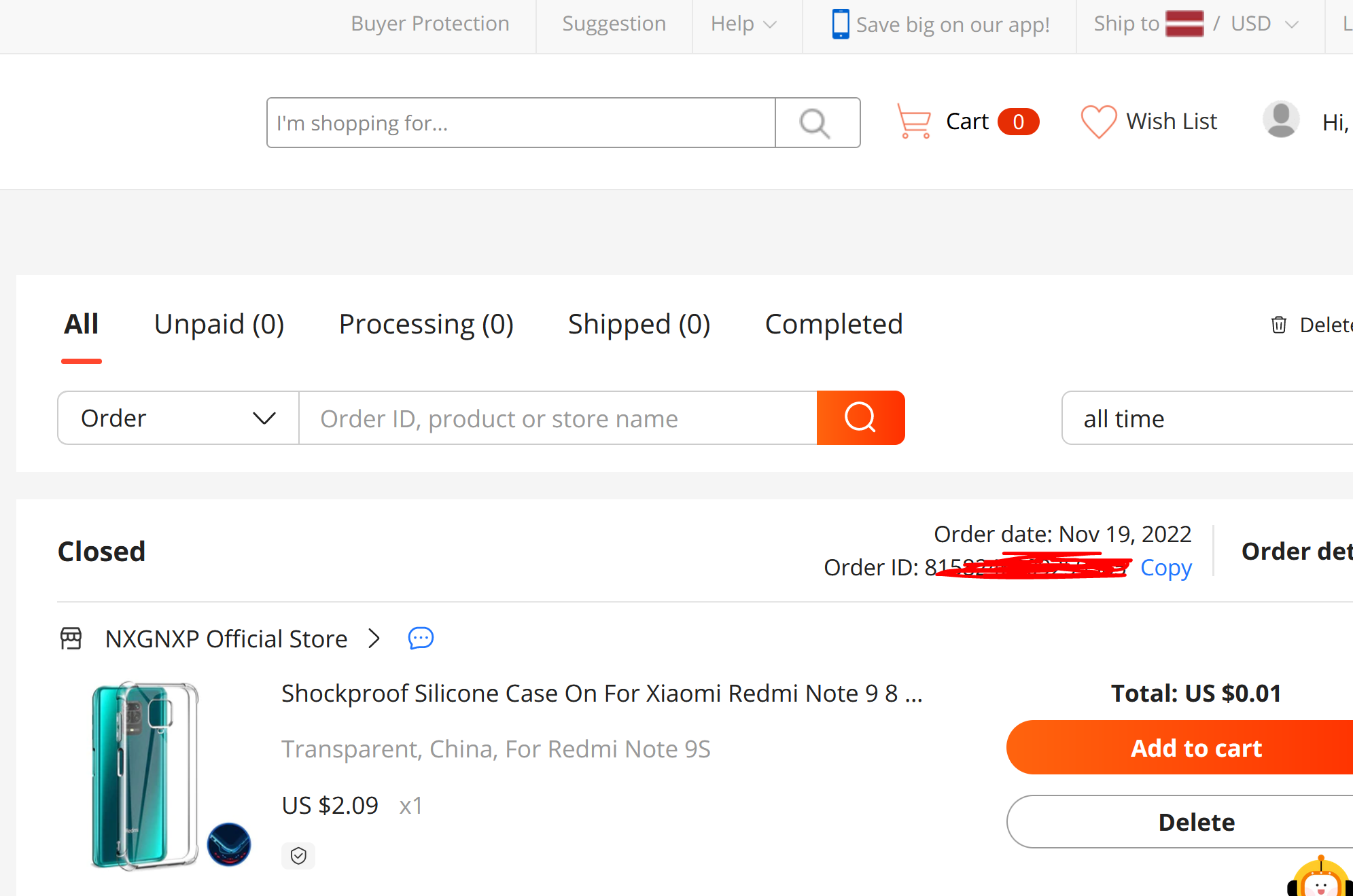This screenshot has height=896, width=1353.
Task: Switch to the Completed tab
Action: click(x=834, y=325)
